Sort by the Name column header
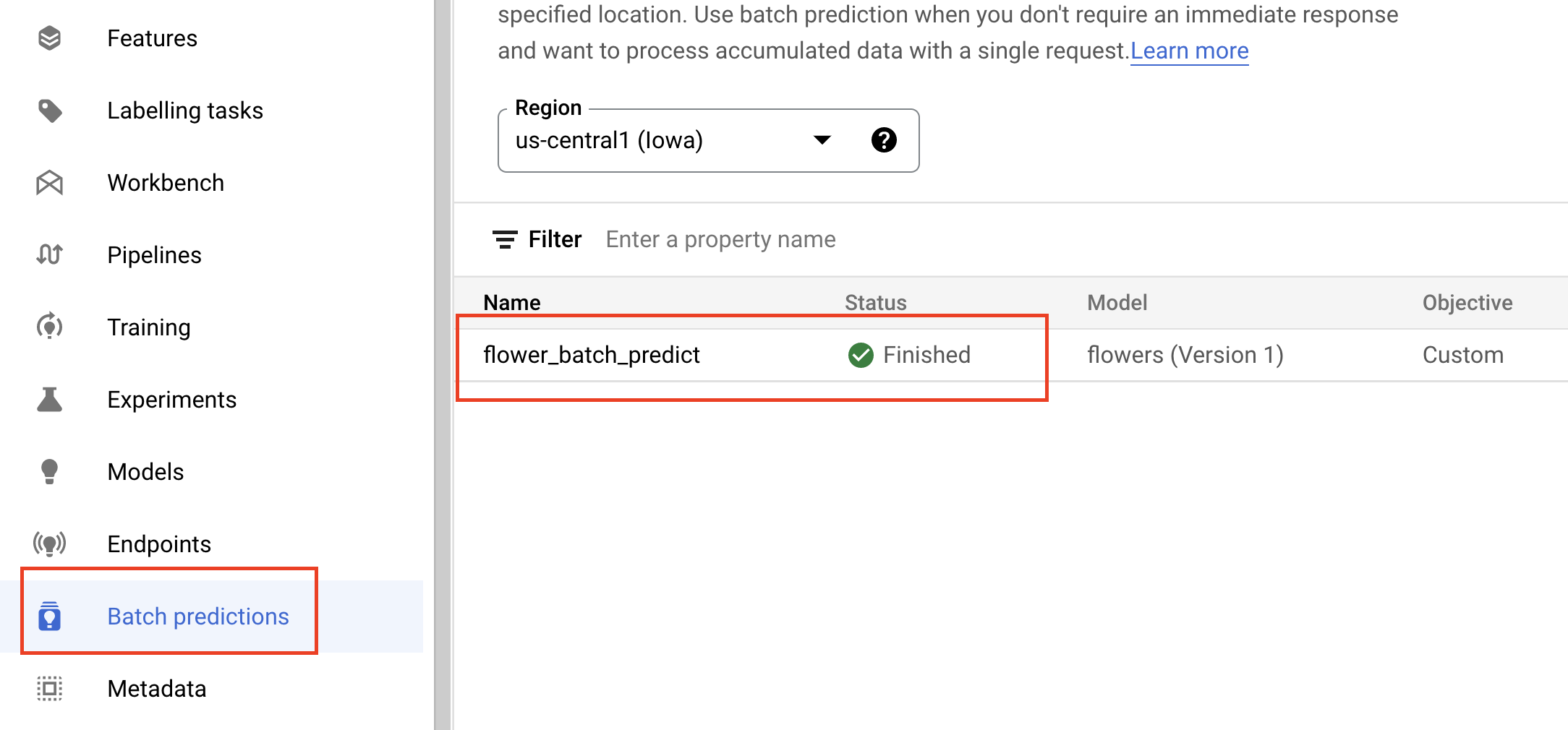This screenshot has height=730, width=1568. [512, 303]
